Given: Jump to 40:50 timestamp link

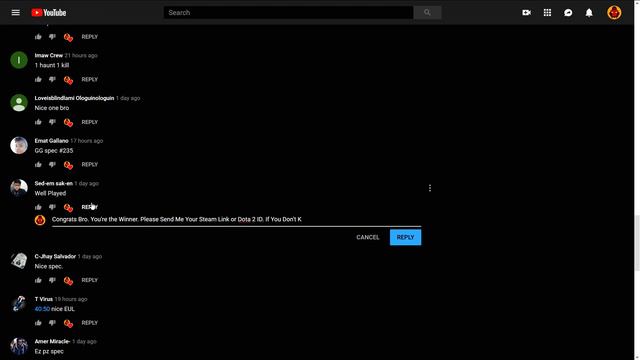Looking at the screenshot, I should click(42, 309).
